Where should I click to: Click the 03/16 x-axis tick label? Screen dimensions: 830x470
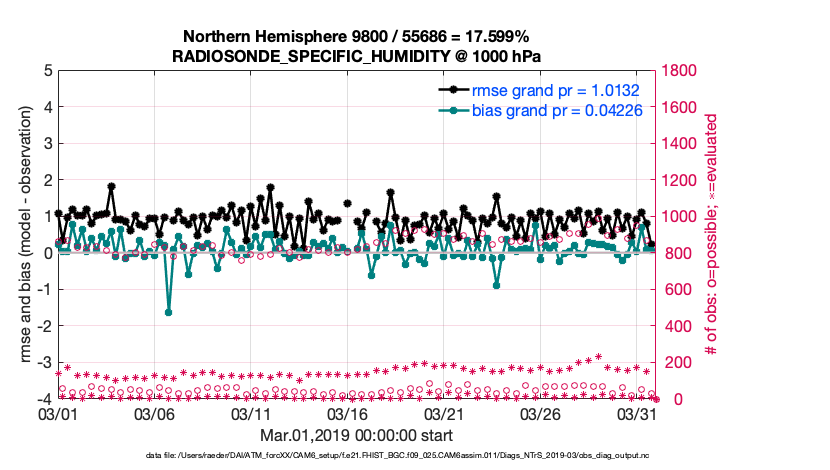[x=348, y=414]
